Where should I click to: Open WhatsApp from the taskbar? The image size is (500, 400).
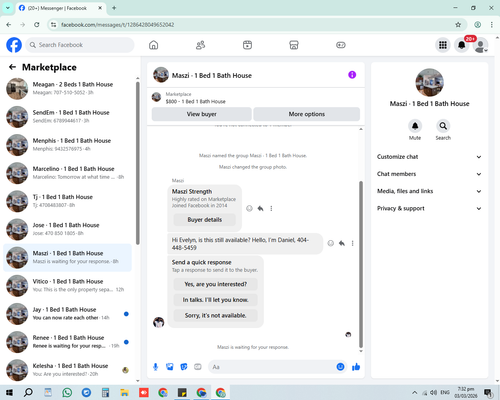click(x=67, y=392)
